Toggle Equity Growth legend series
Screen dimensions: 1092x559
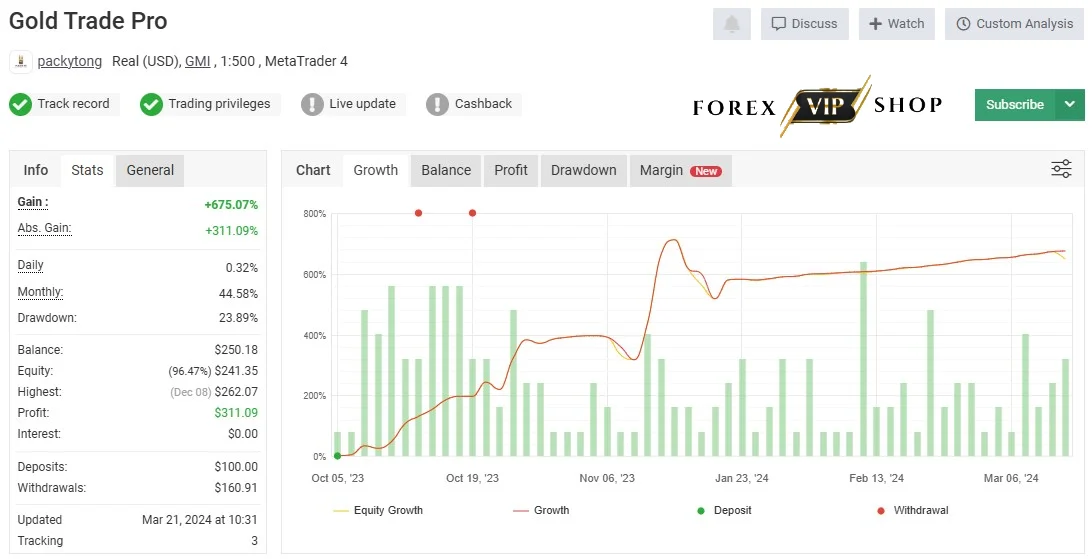click(378, 510)
